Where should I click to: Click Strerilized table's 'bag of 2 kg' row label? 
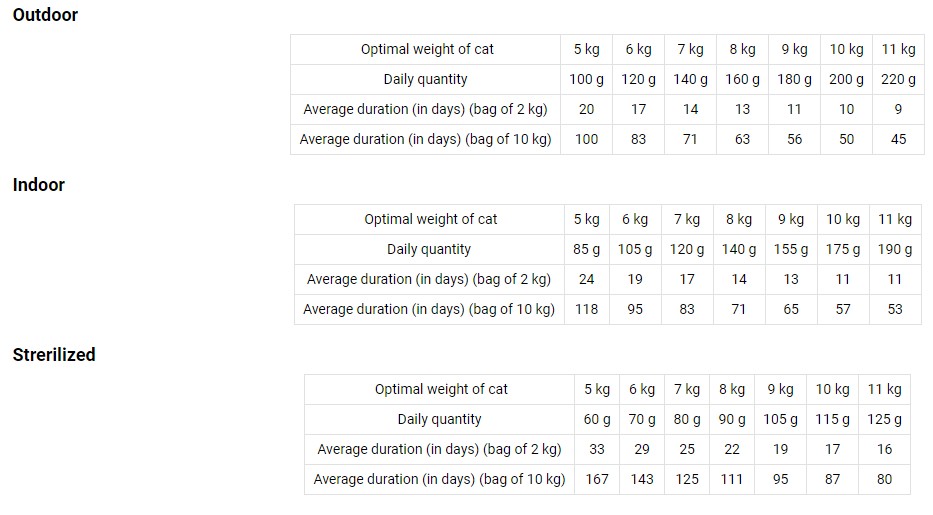[439, 449]
